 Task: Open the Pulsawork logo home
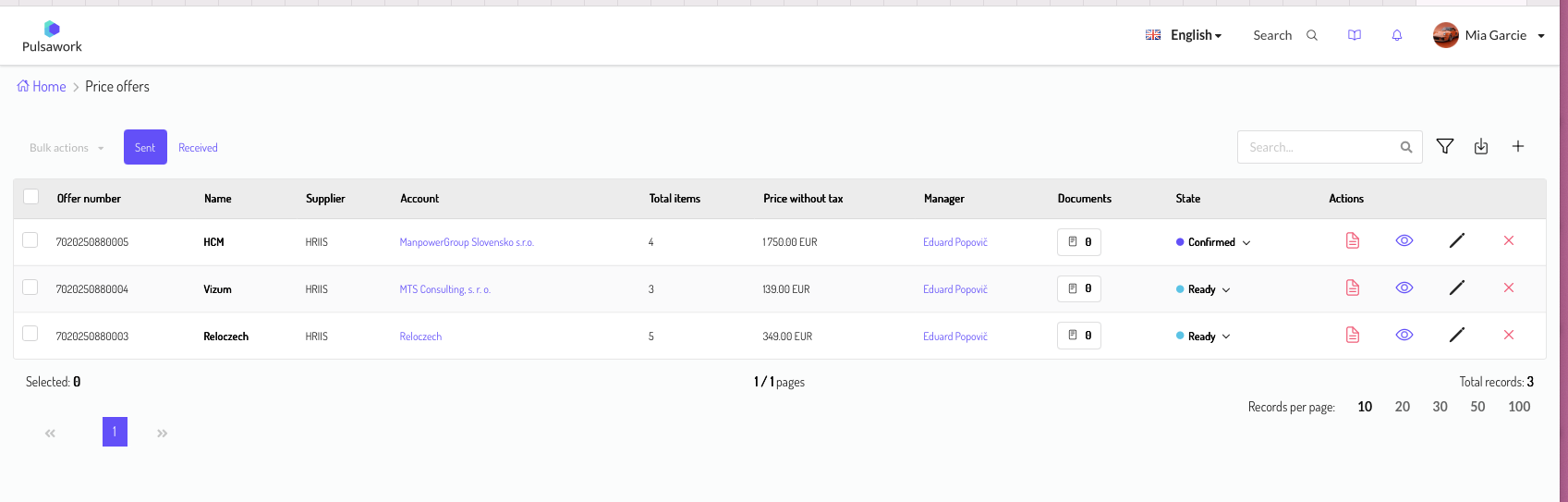52,37
